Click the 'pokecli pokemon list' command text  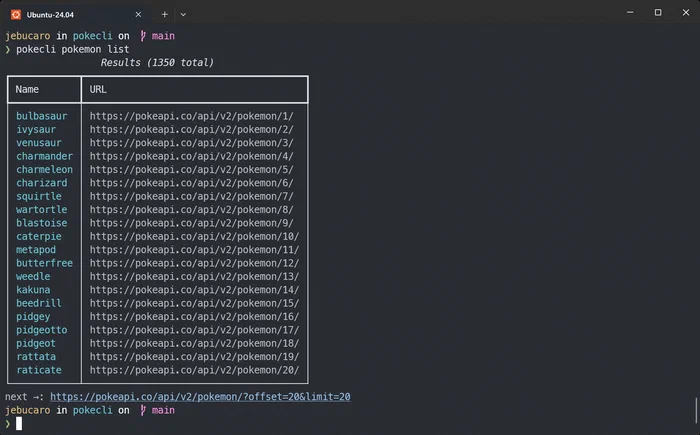[73, 49]
